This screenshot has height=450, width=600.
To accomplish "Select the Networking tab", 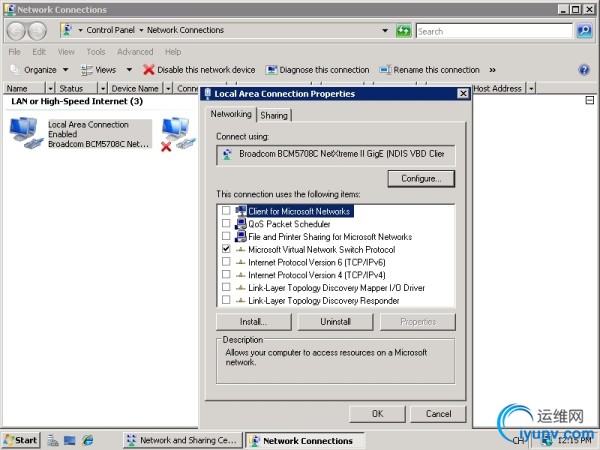I will (x=231, y=114).
